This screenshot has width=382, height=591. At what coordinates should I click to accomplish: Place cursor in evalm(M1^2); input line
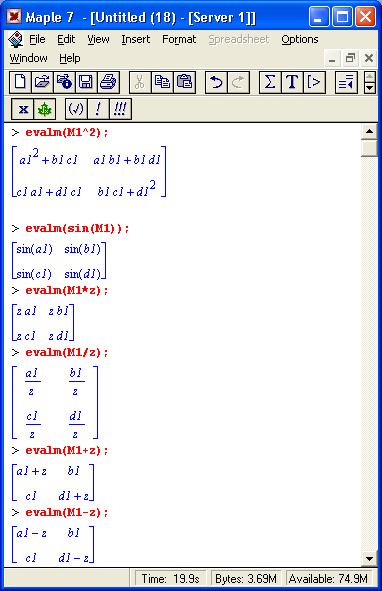pyautogui.click(x=67, y=133)
